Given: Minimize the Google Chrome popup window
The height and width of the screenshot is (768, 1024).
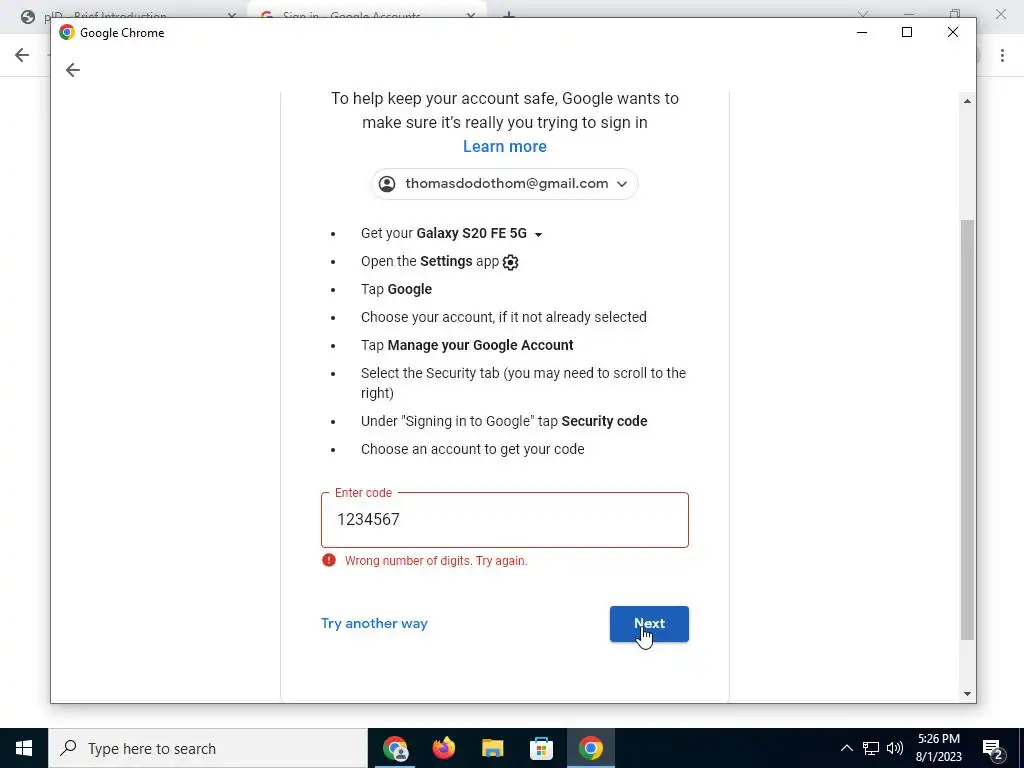Looking at the screenshot, I should click(862, 32).
